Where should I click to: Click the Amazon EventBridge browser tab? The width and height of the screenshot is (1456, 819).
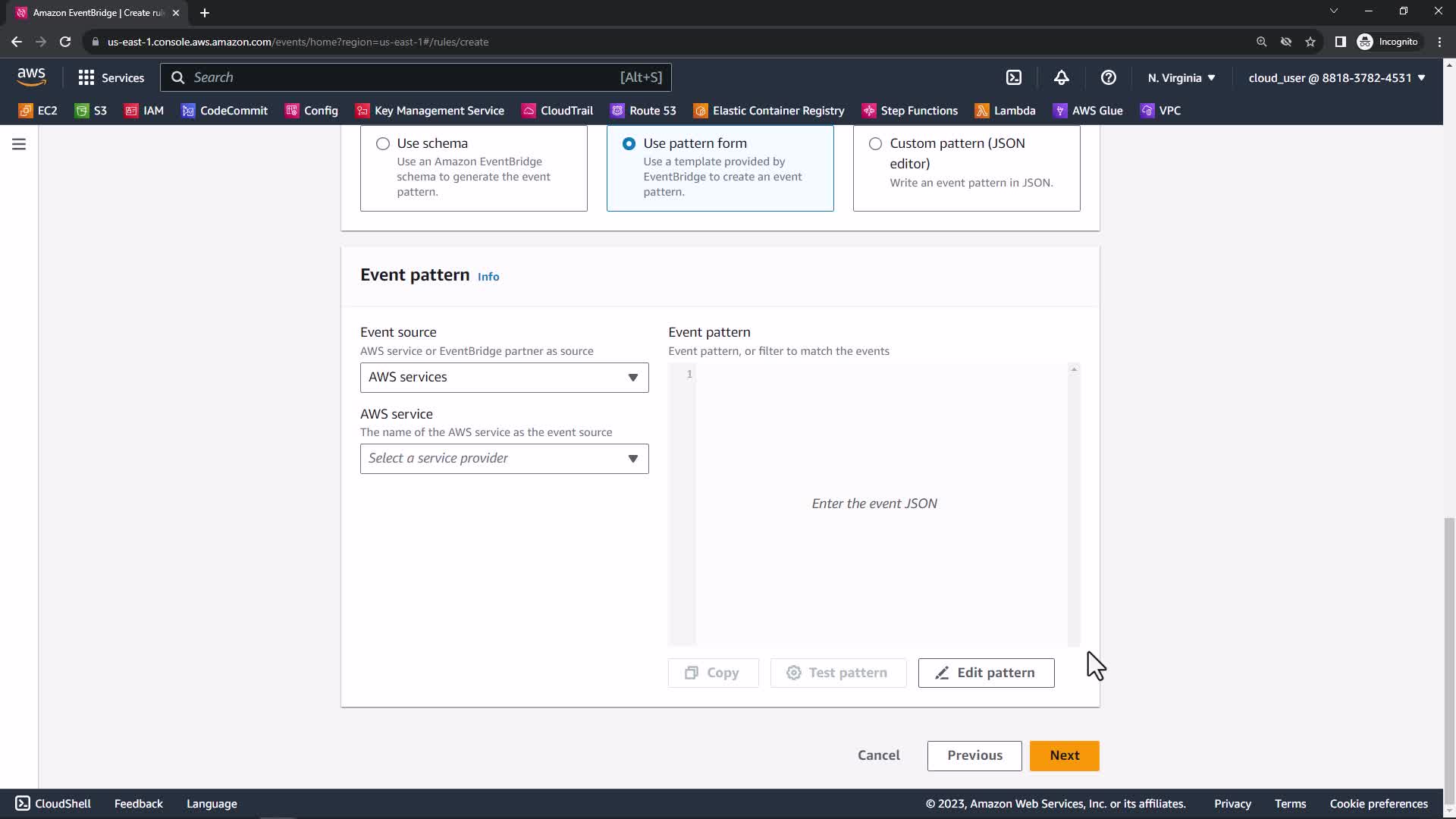point(97,13)
